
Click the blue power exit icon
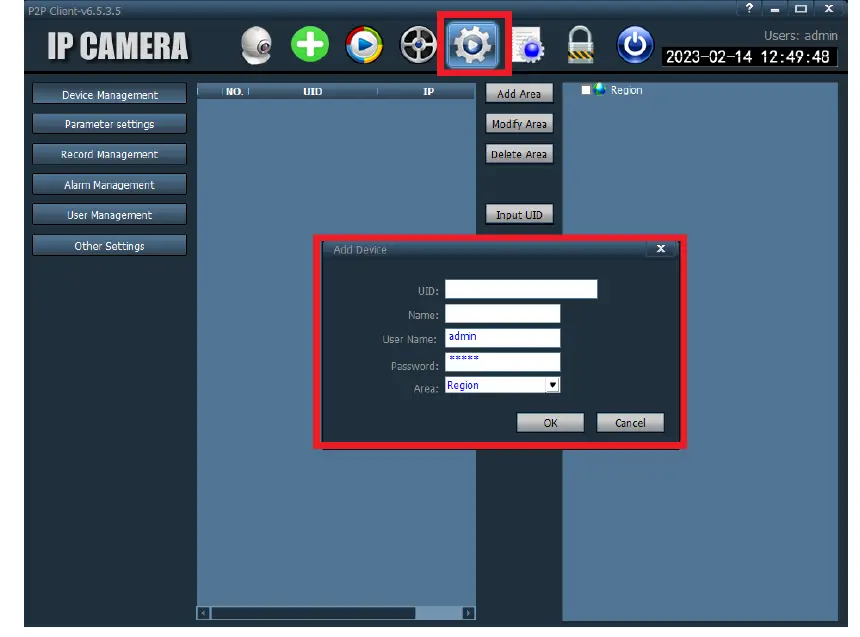point(634,44)
